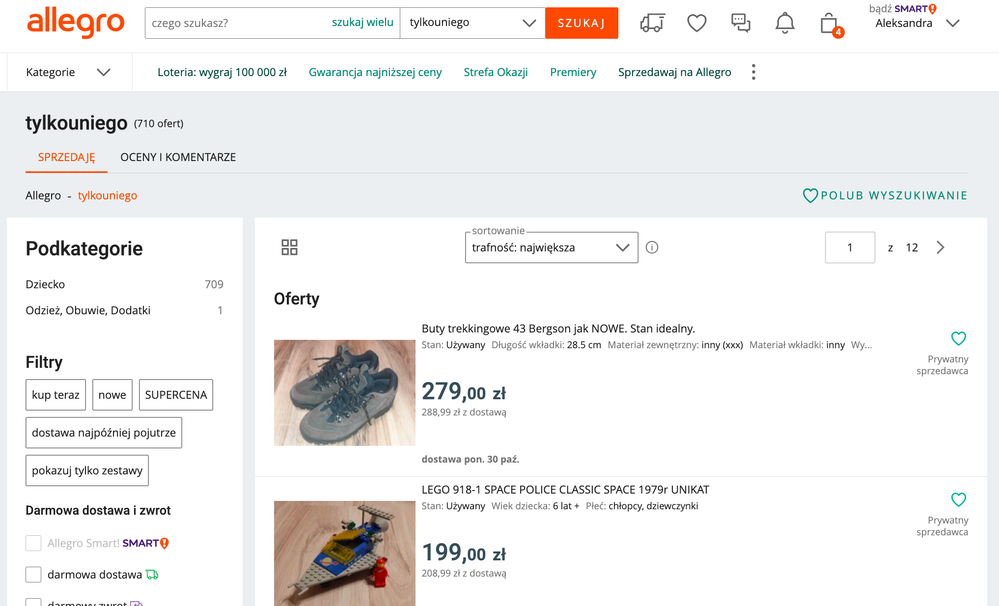Open the sortowanie trafność dropdown
The height and width of the screenshot is (606, 999).
551,247
